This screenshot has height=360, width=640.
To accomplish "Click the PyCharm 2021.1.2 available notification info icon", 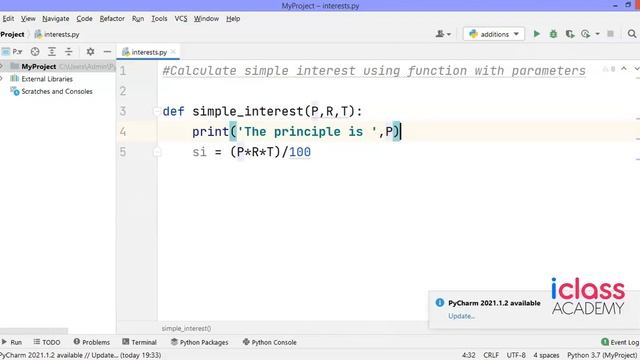I will [440, 302].
